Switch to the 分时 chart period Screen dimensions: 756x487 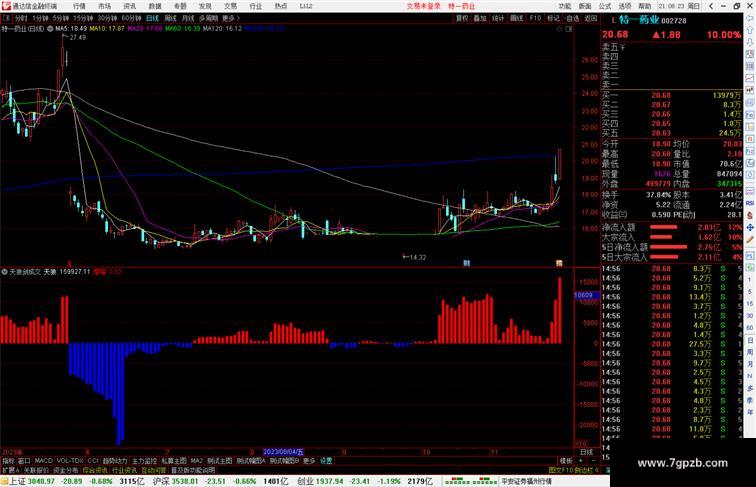[x=21, y=18]
